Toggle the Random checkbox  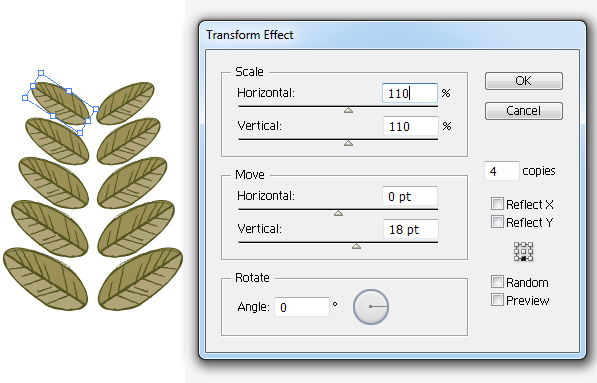pyautogui.click(x=497, y=282)
